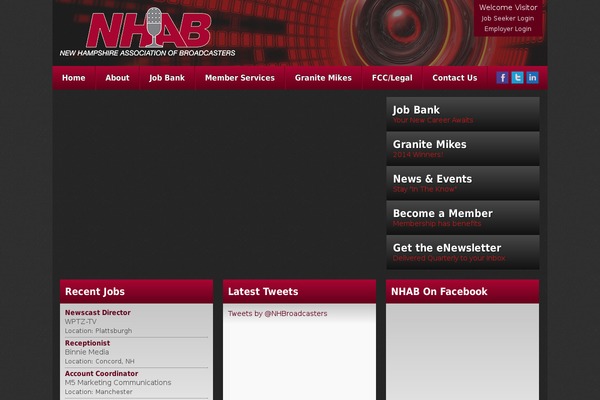Open the NHAB Twitter icon
Image resolution: width=600 pixels, height=400 pixels.
click(517, 78)
